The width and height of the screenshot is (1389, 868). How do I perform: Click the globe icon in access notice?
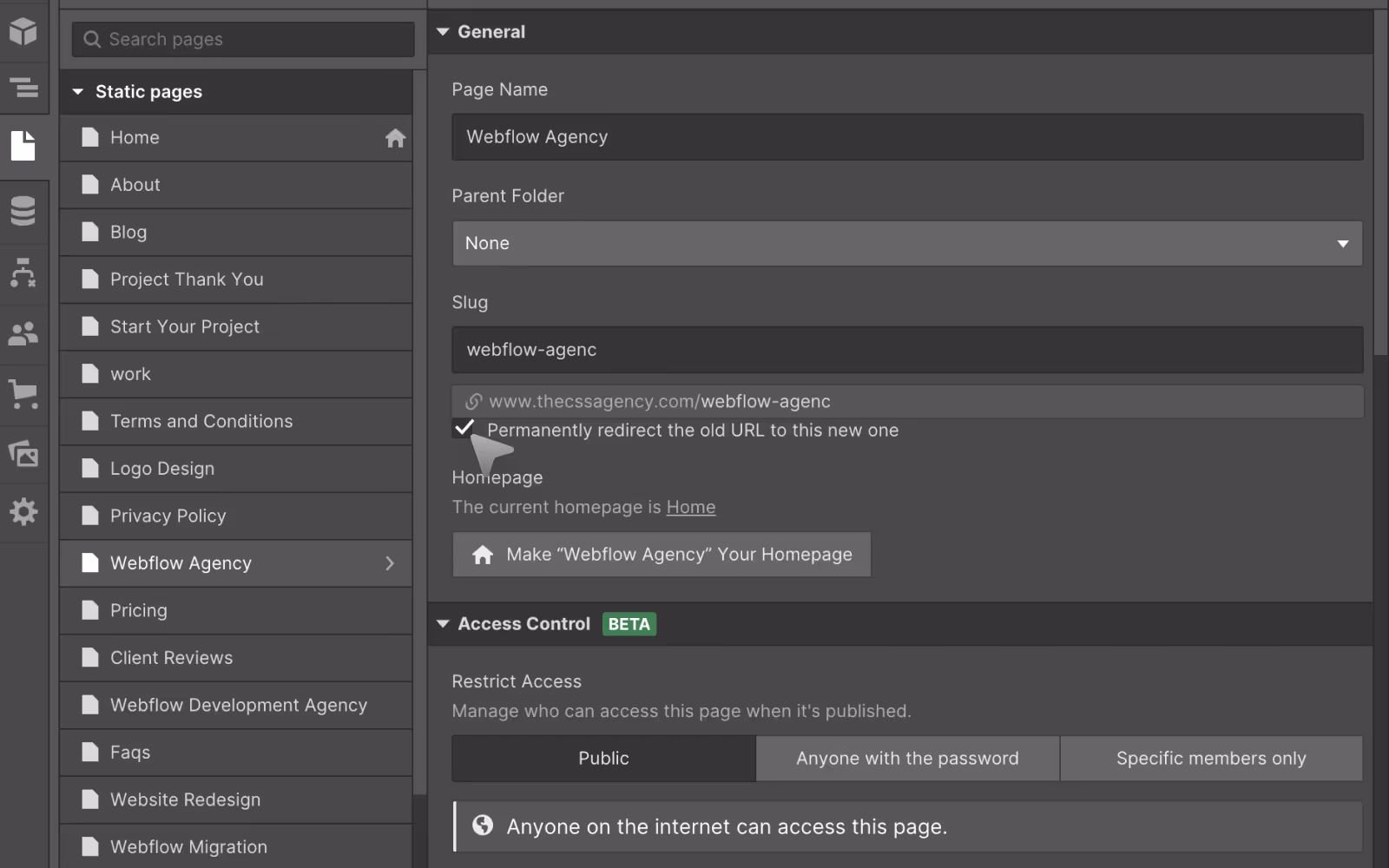click(x=483, y=825)
